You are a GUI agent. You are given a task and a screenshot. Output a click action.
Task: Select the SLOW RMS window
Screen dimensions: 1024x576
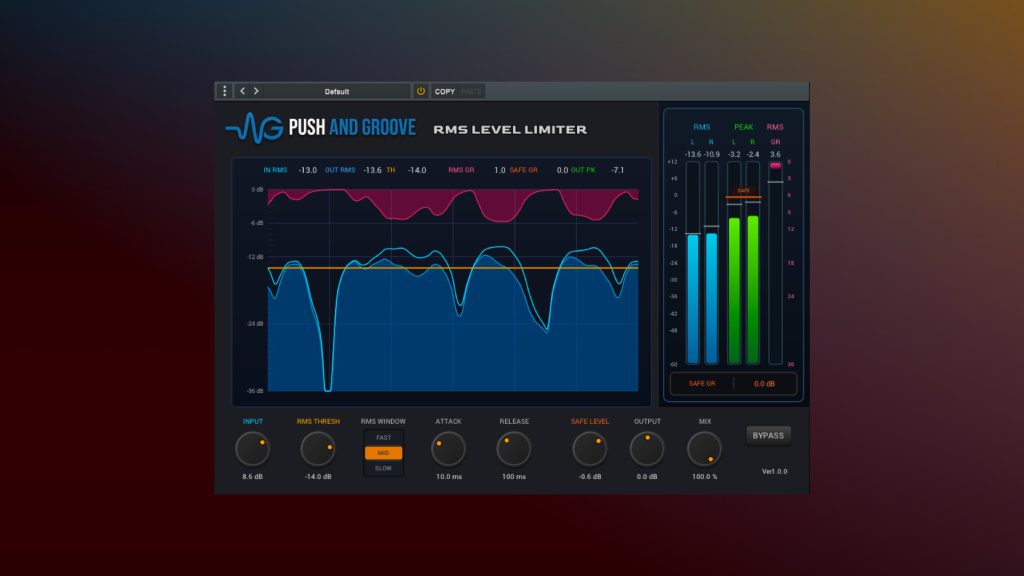pyautogui.click(x=383, y=468)
